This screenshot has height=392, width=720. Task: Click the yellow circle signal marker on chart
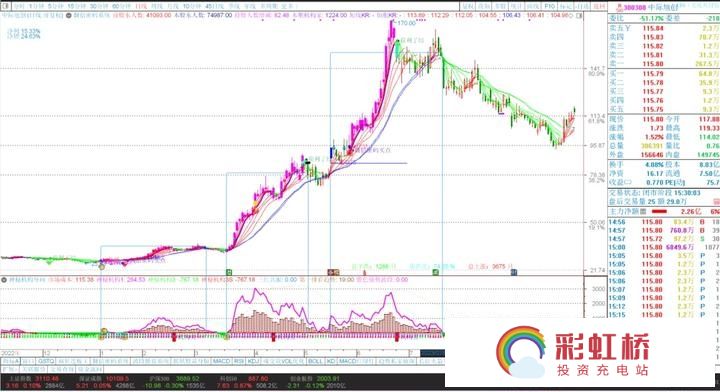[102, 267]
